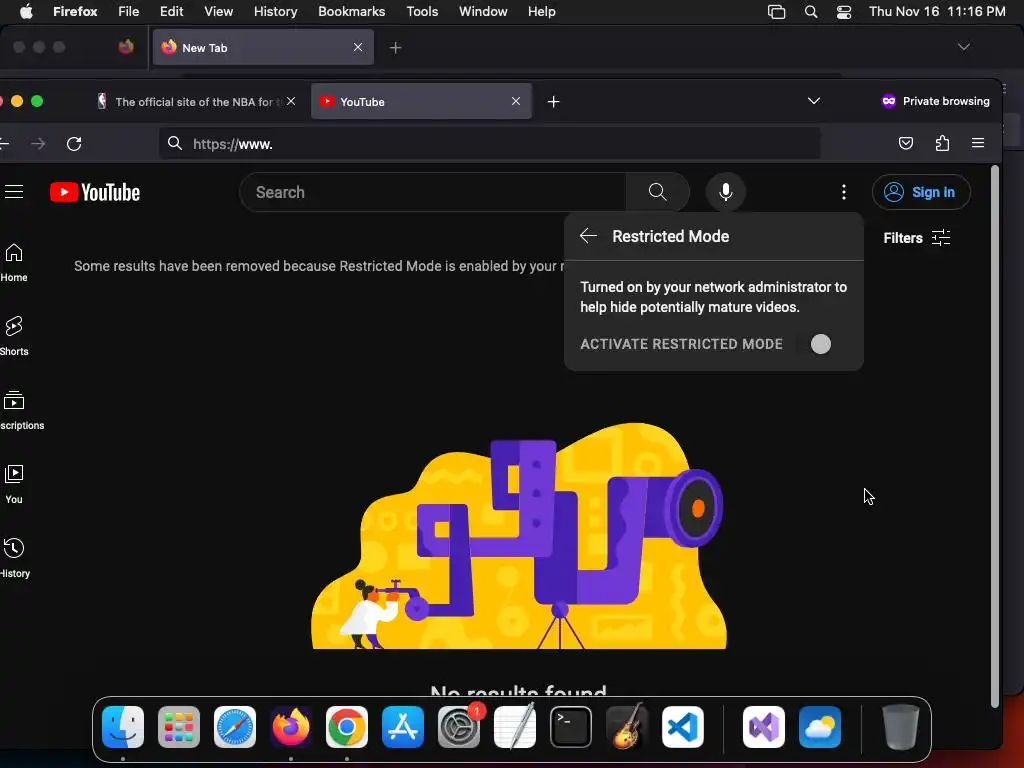The image size is (1024, 768).
Task: Click the YouTube logo
Action: coord(95,192)
